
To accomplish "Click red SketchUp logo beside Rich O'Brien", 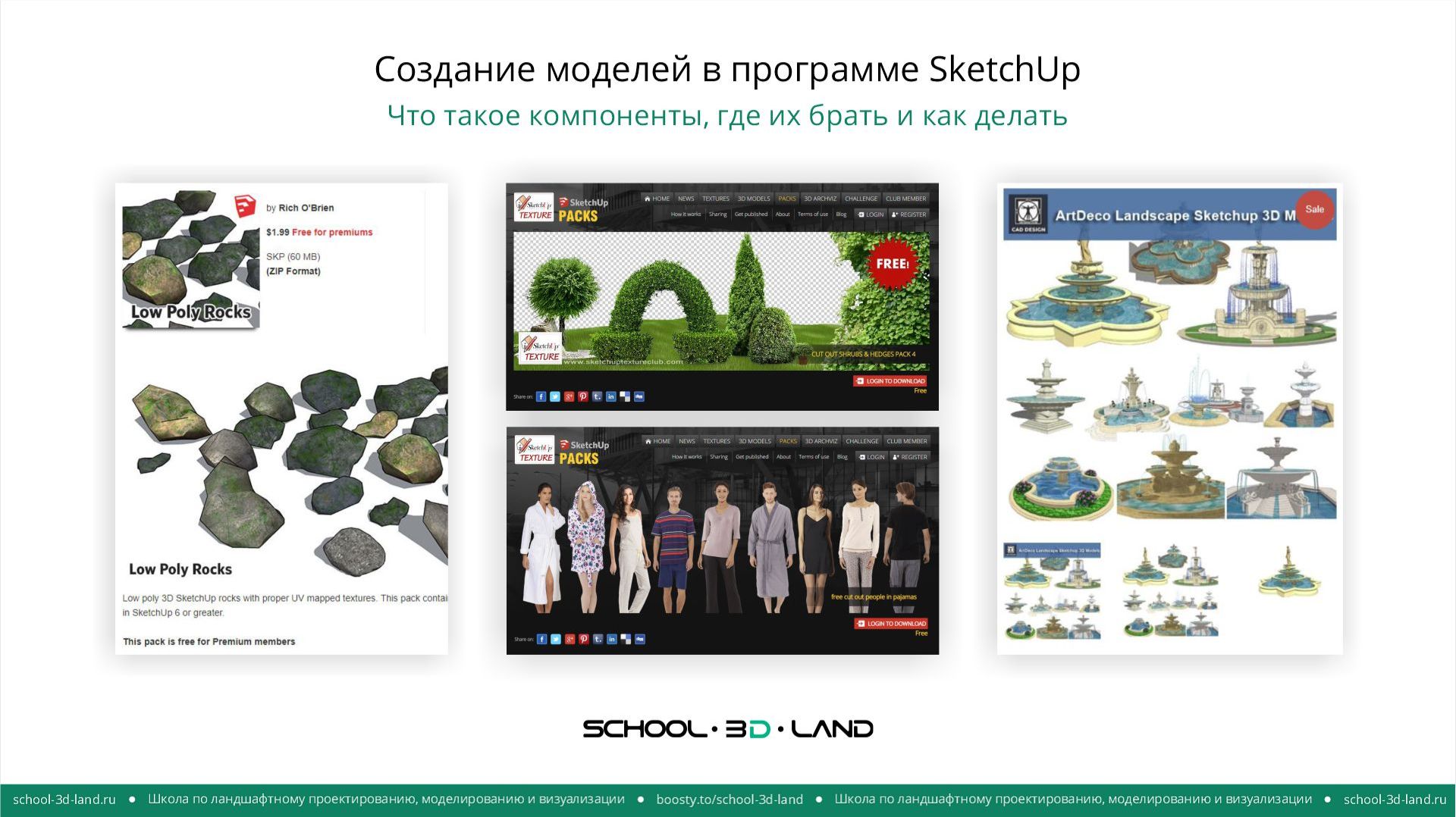I will (244, 205).
